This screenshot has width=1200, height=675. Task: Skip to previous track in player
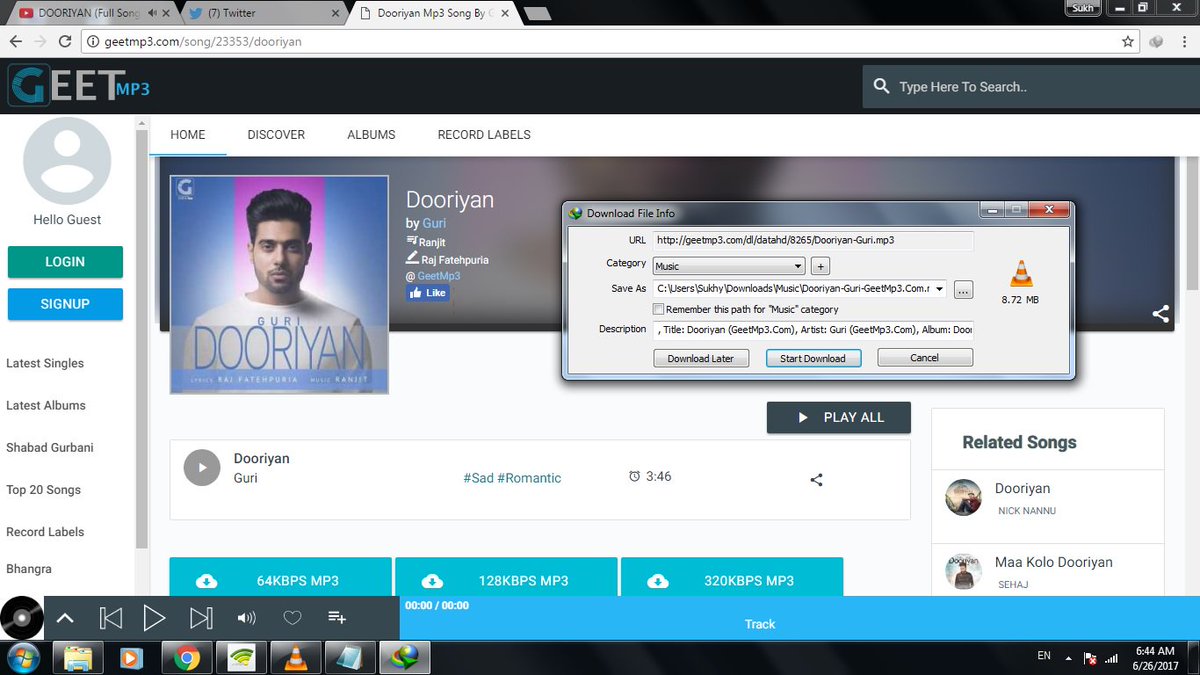click(111, 618)
